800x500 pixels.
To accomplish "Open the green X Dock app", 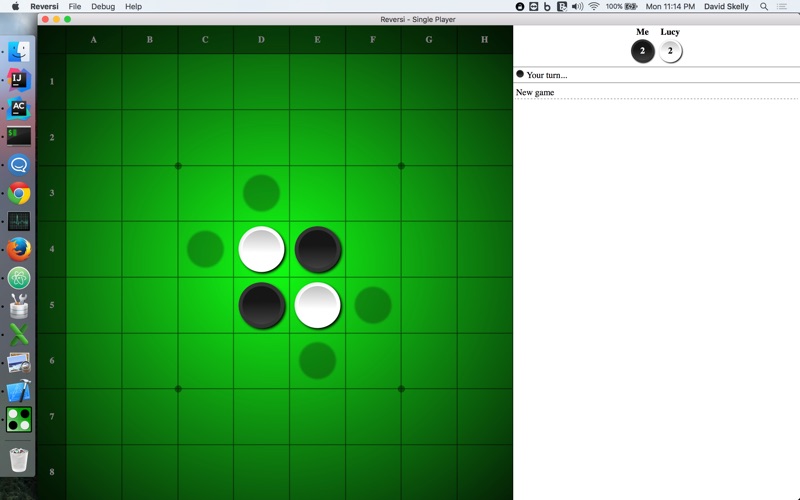I will (19, 335).
